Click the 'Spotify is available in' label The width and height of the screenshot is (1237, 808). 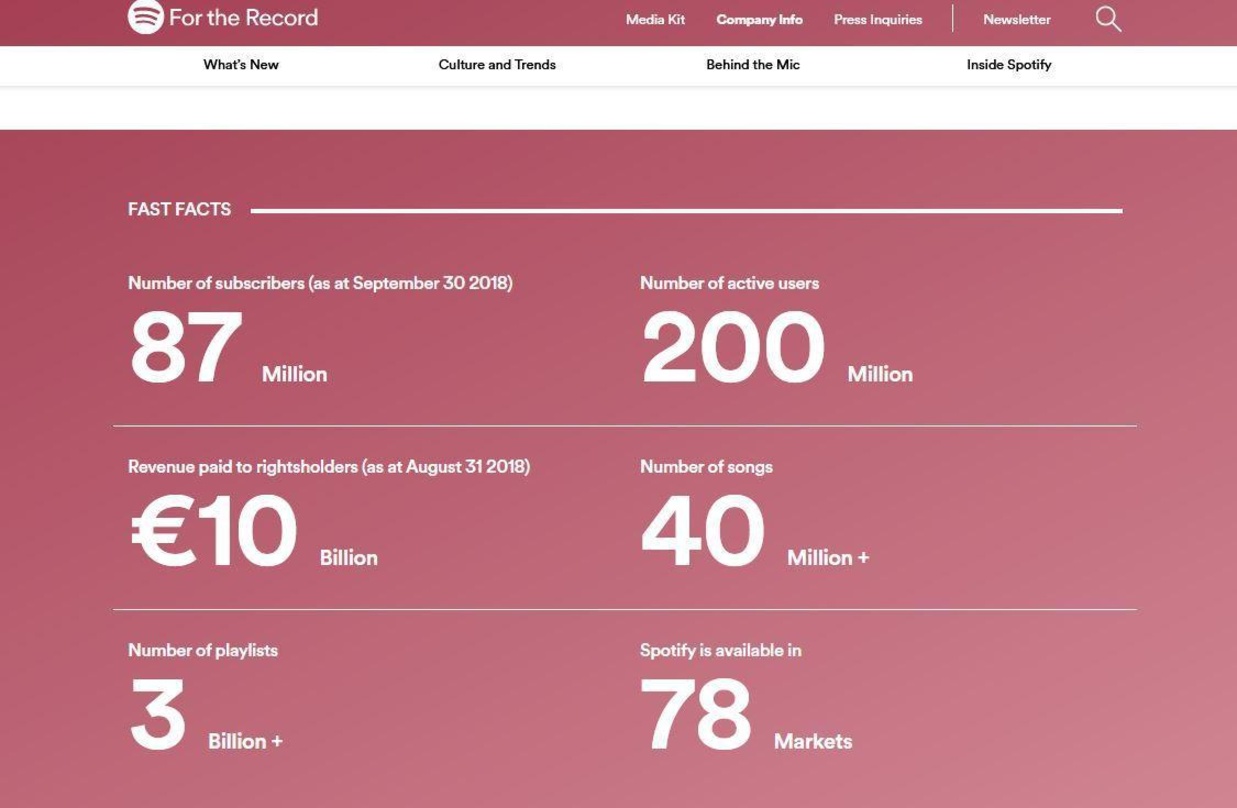tap(720, 650)
